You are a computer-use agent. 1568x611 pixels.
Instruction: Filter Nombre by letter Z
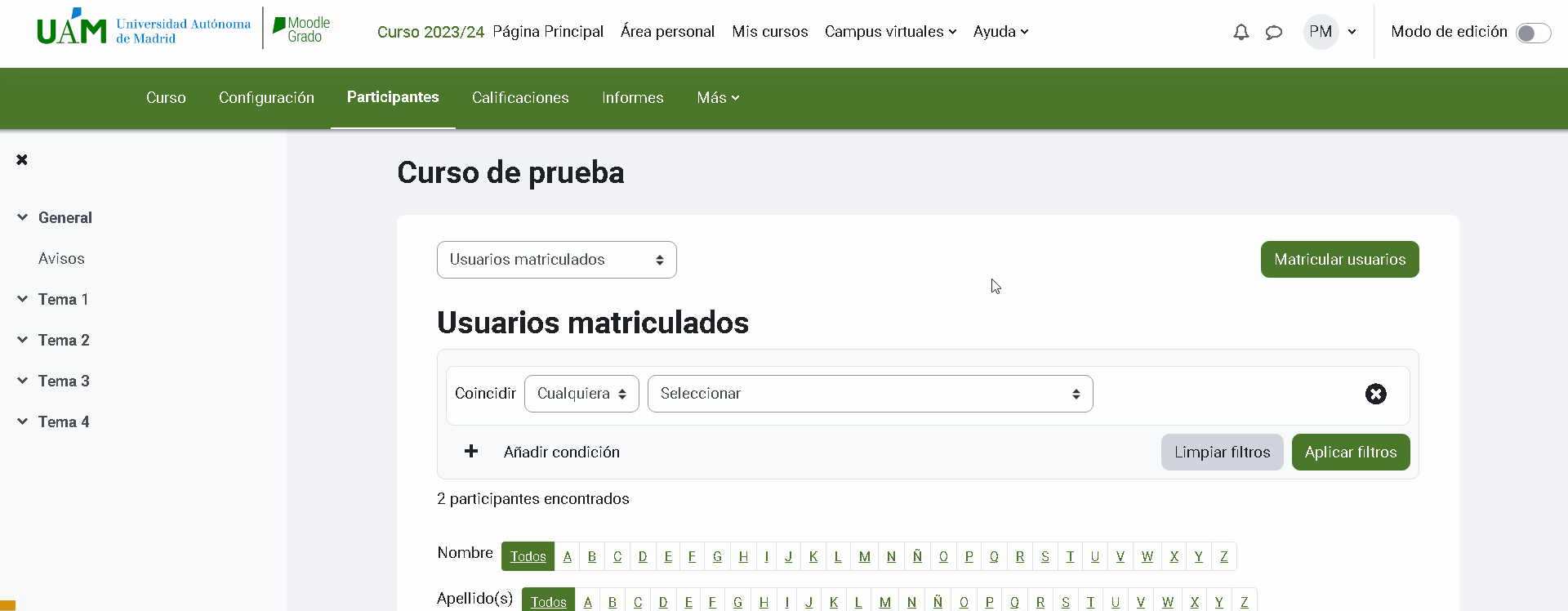click(x=1224, y=556)
